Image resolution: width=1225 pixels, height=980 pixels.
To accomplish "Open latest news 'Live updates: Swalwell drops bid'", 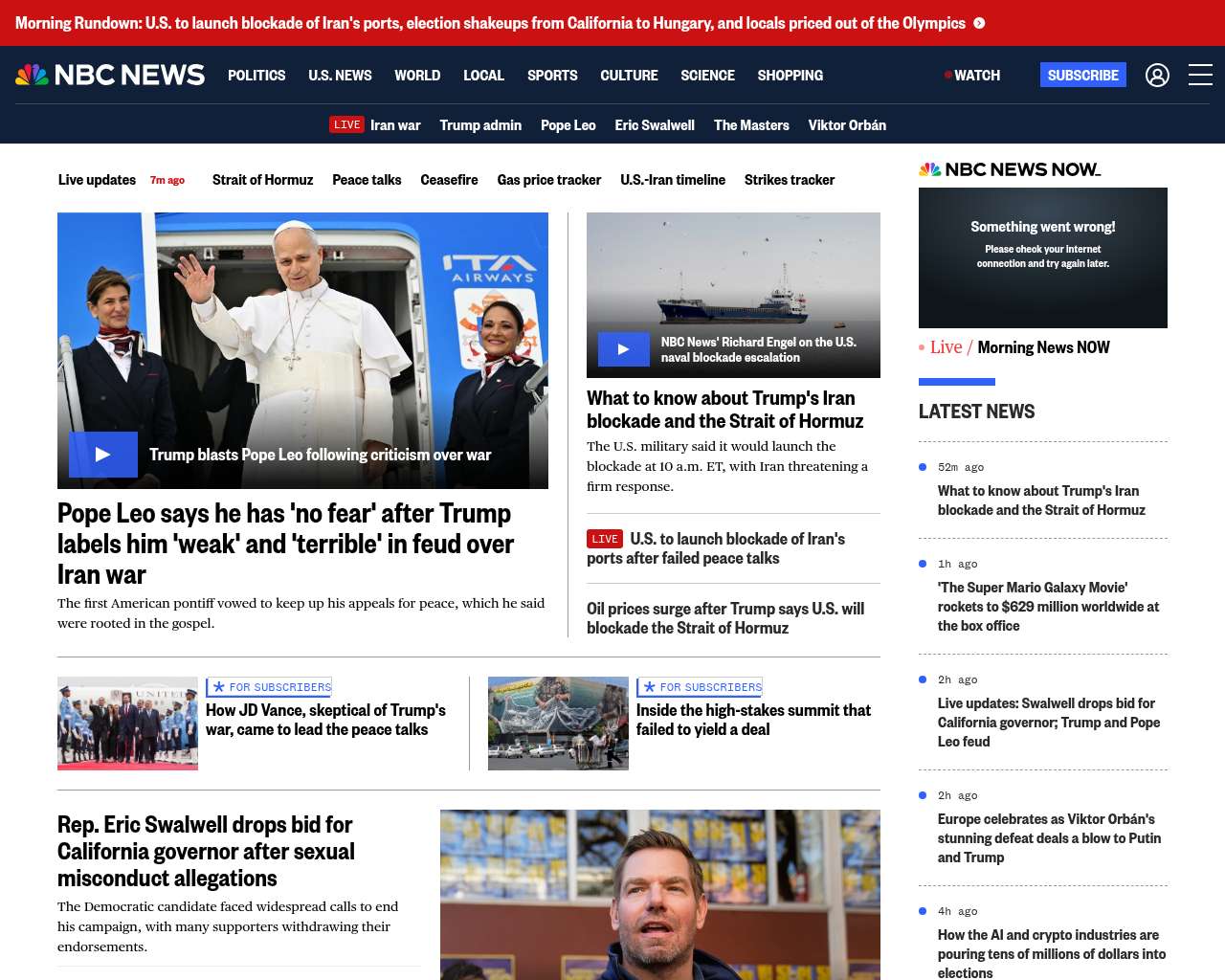I will [x=1049, y=723].
